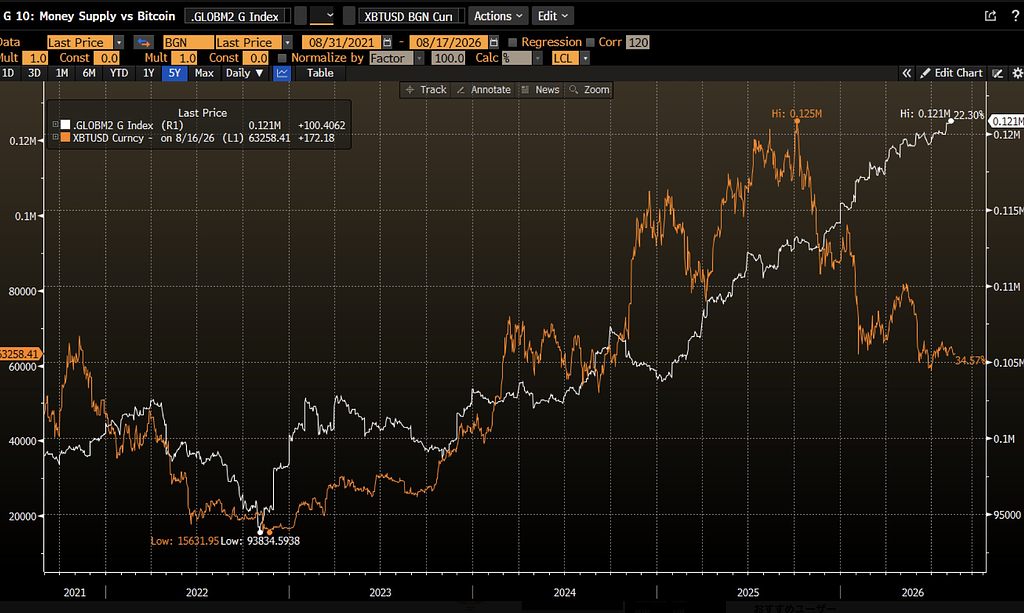Enable the Regression checkbox
The height and width of the screenshot is (613, 1024).
513,42
